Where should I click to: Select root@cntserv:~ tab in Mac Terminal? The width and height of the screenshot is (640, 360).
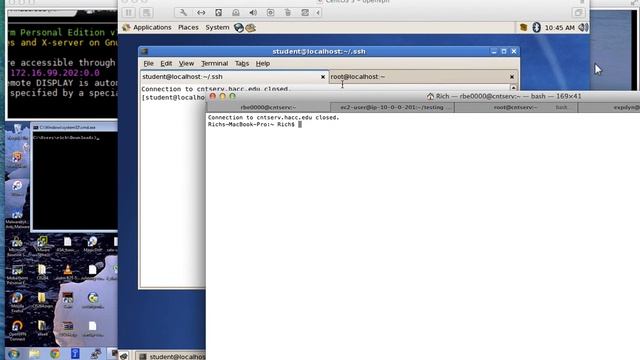click(x=516, y=107)
